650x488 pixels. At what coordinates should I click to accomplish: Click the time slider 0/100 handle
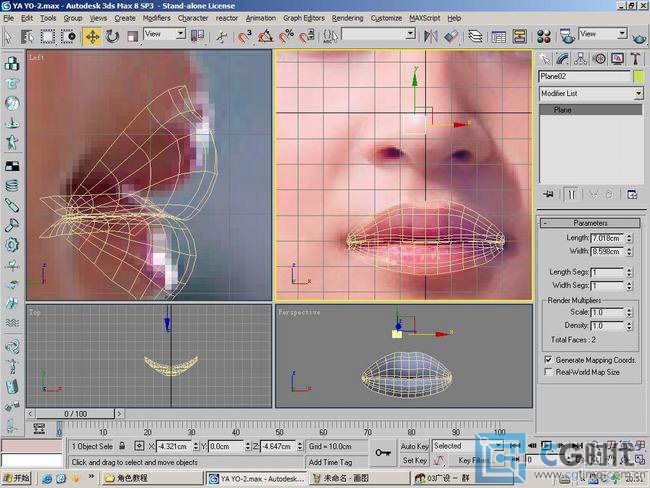(x=75, y=414)
